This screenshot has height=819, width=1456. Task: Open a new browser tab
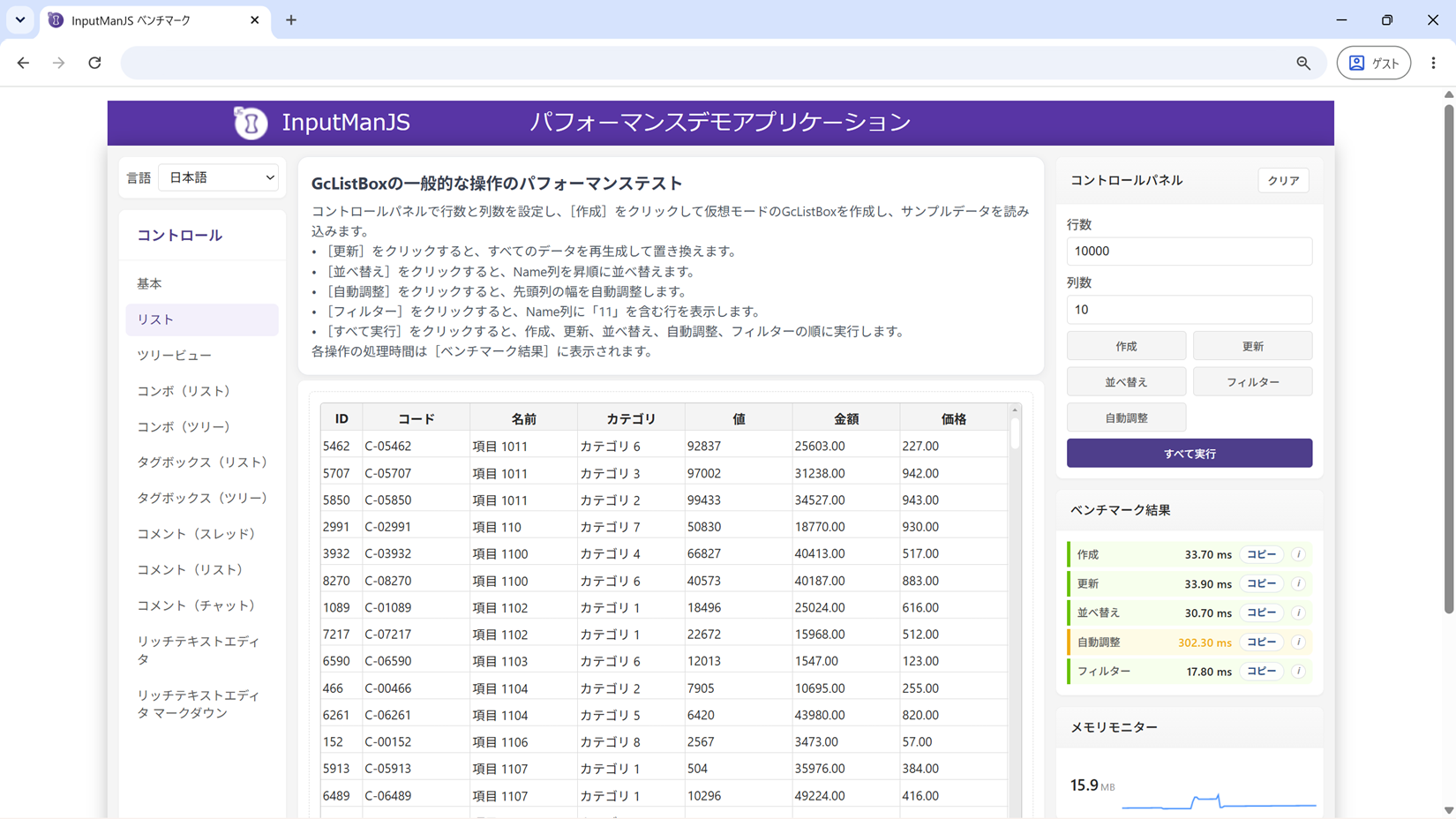291,19
